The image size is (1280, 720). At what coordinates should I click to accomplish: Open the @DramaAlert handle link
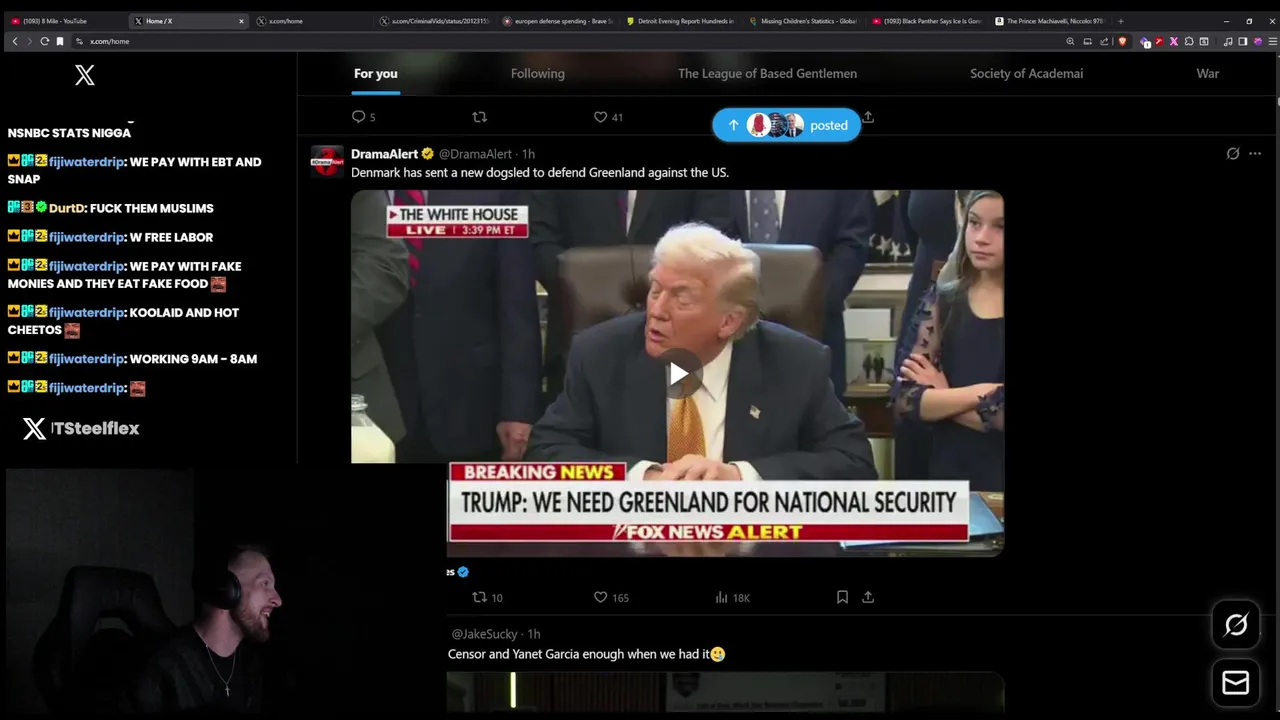[x=475, y=154]
